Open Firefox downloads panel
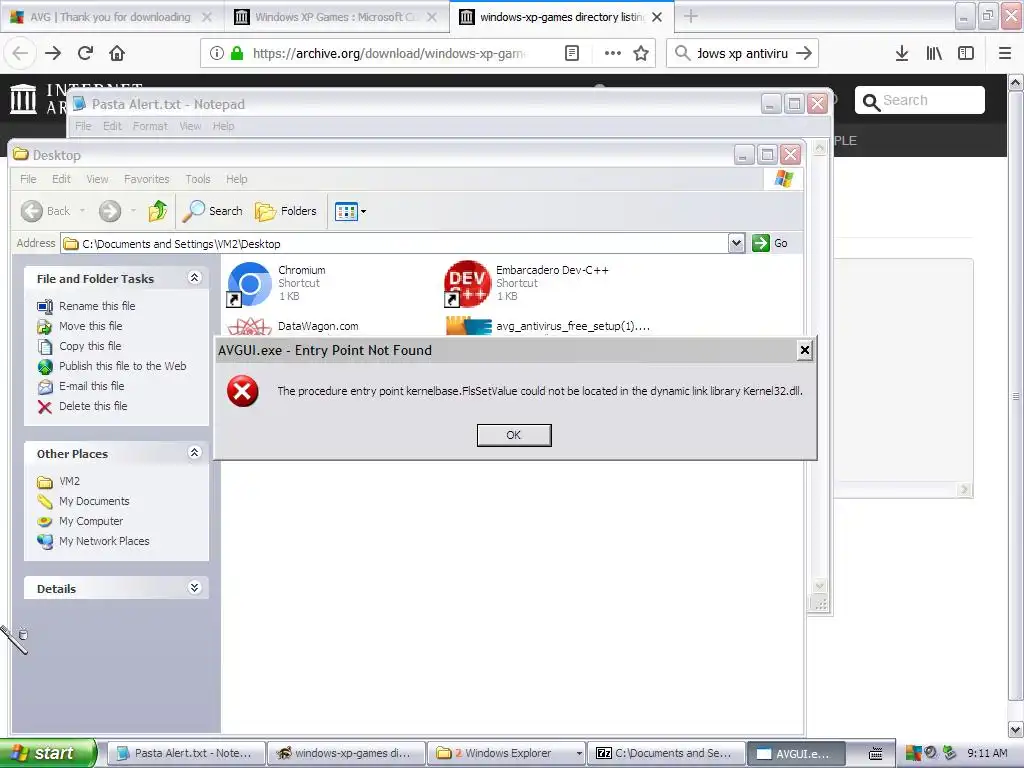Viewport: 1024px width, 768px height. [902, 53]
